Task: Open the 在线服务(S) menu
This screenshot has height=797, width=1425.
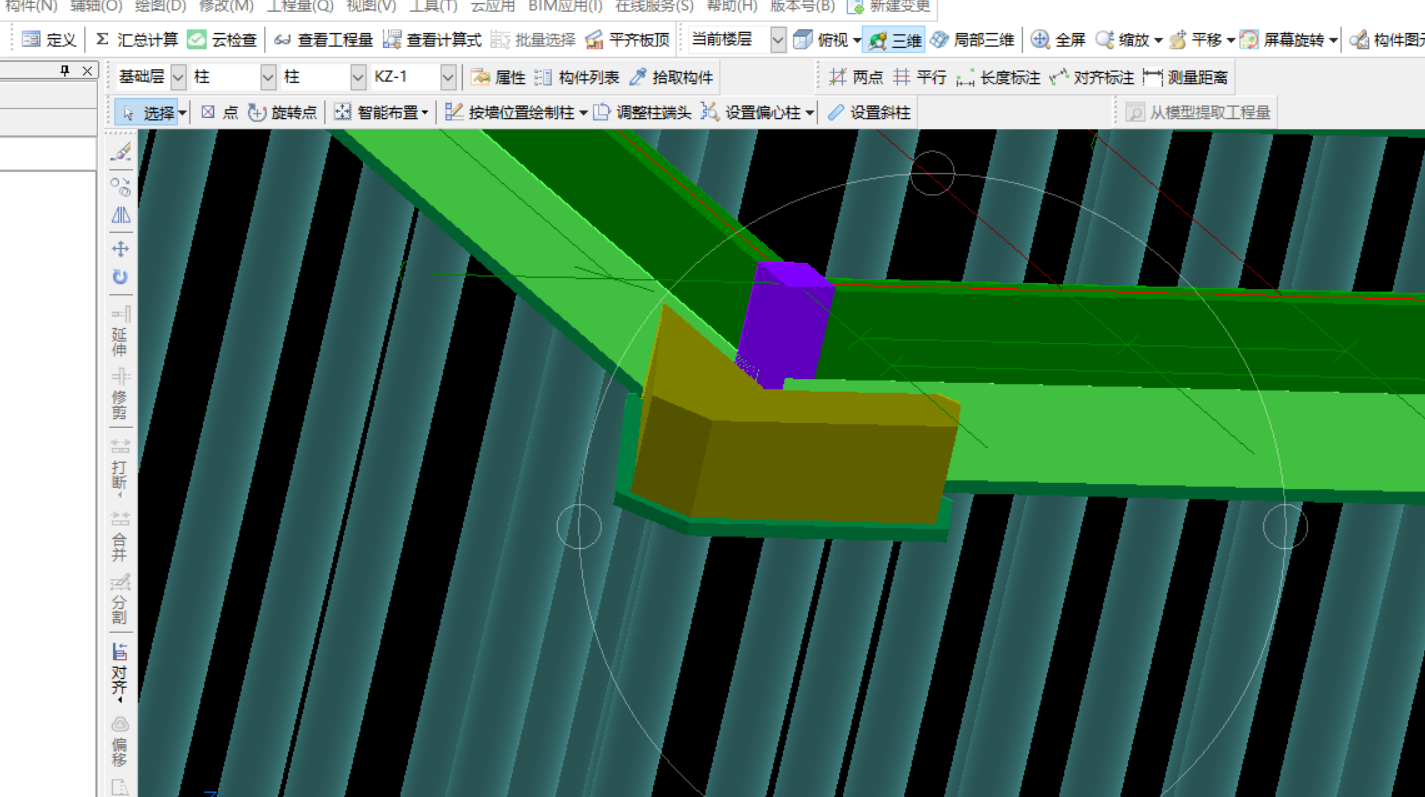Action: pyautogui.click(x=654, y=6)
